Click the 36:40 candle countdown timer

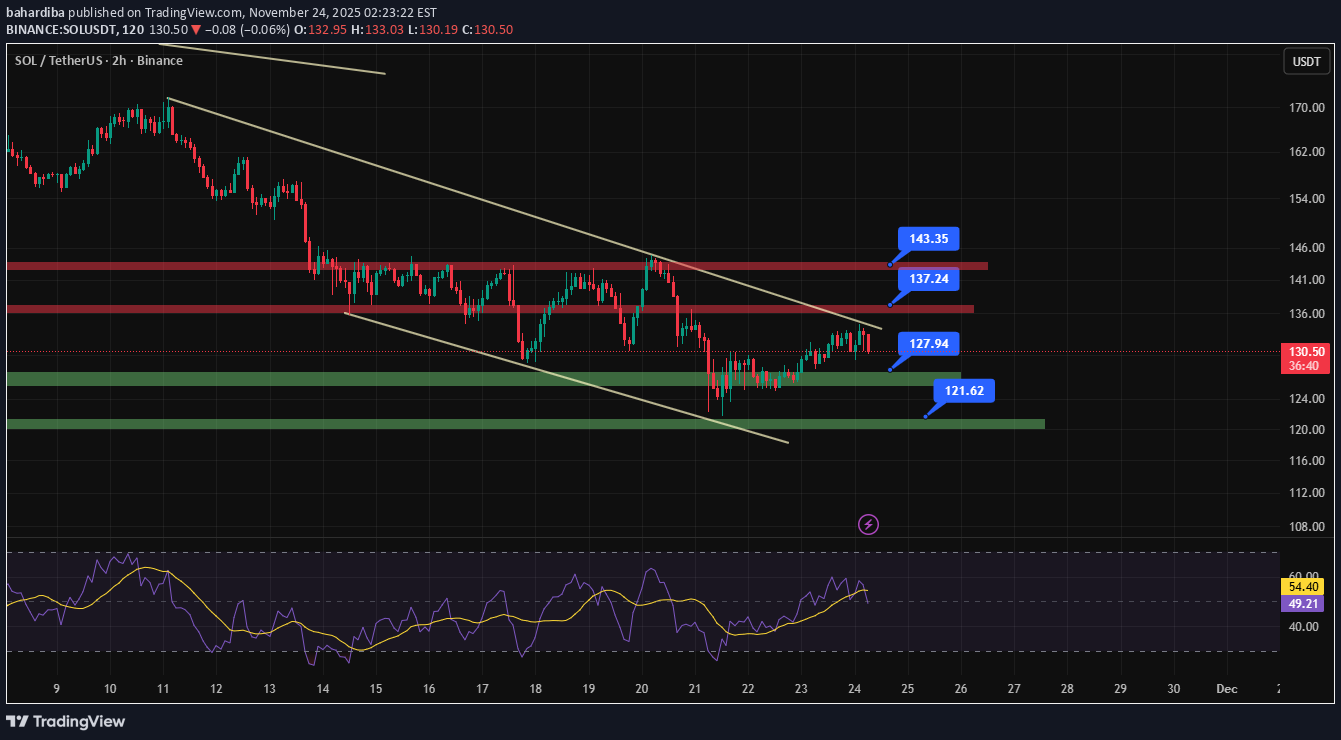click(x=1306, y=366)
